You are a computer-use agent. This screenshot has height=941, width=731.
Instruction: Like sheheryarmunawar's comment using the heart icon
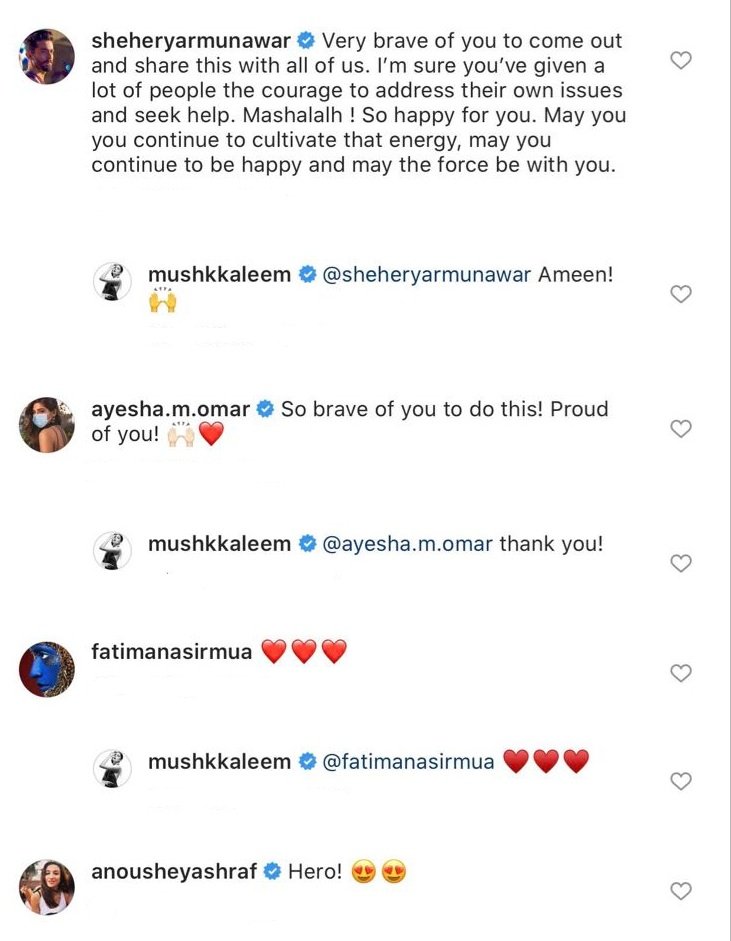[681, 60]
